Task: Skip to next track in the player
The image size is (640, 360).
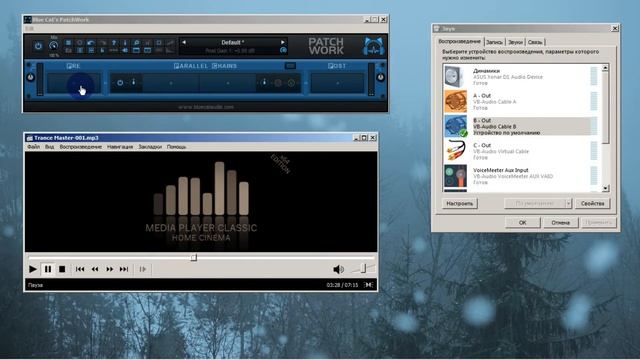Action: (x=124, y=269)
